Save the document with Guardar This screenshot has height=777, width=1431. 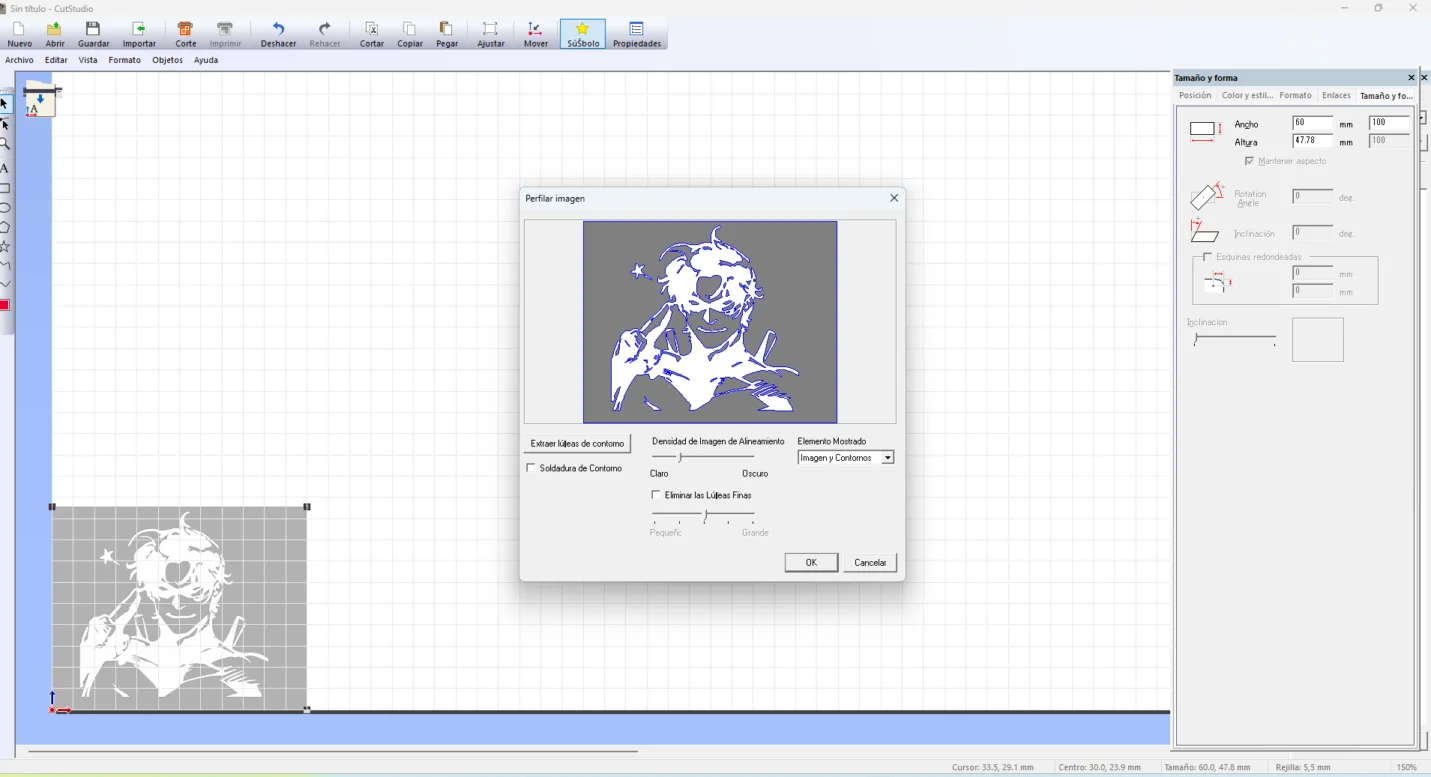(x=93, y=34)
